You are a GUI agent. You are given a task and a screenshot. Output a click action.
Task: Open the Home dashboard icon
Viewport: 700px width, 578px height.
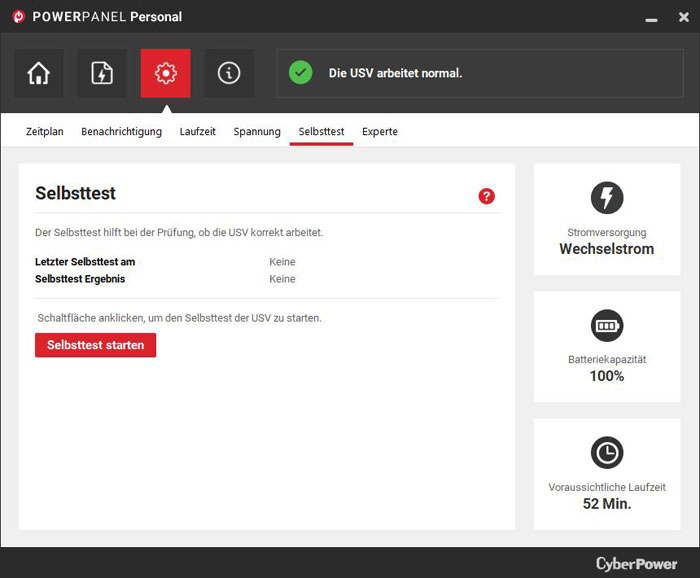pos(39,73)
